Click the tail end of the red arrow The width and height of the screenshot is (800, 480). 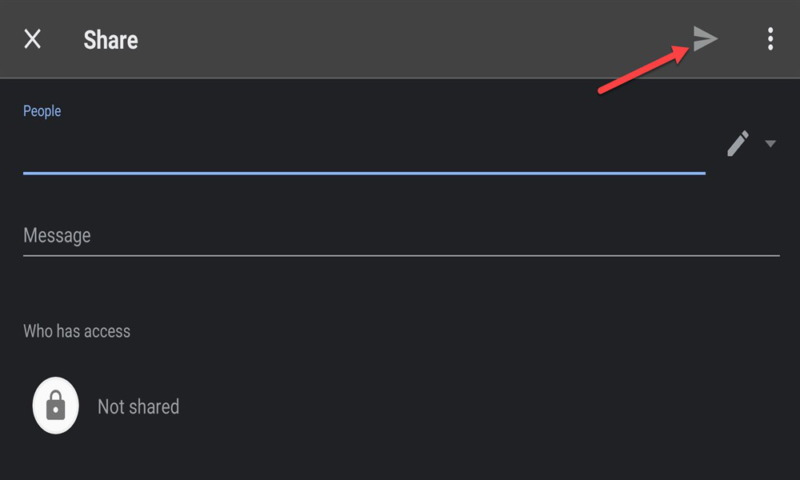click(601, 91)
